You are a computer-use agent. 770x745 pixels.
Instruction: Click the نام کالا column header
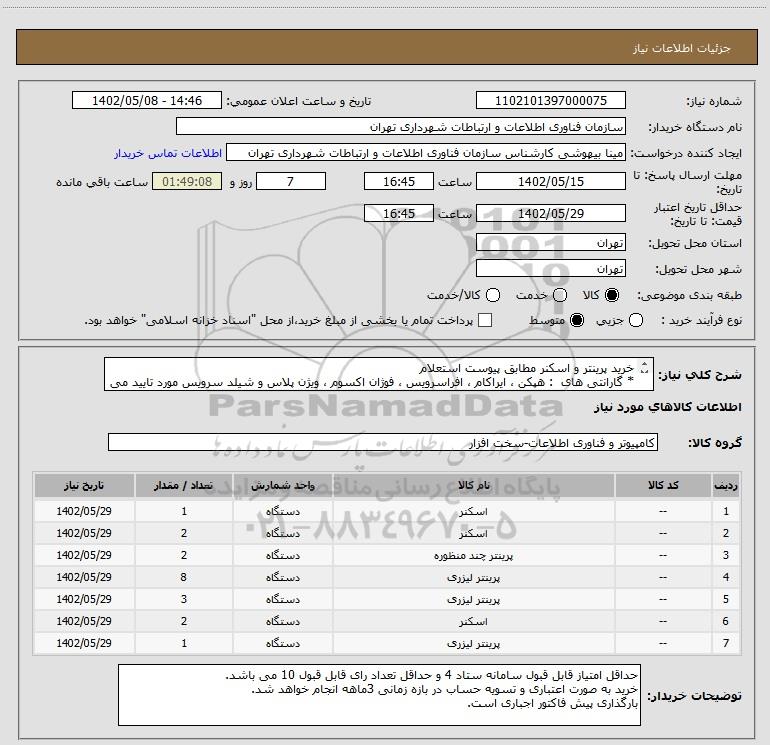[473, 486]
